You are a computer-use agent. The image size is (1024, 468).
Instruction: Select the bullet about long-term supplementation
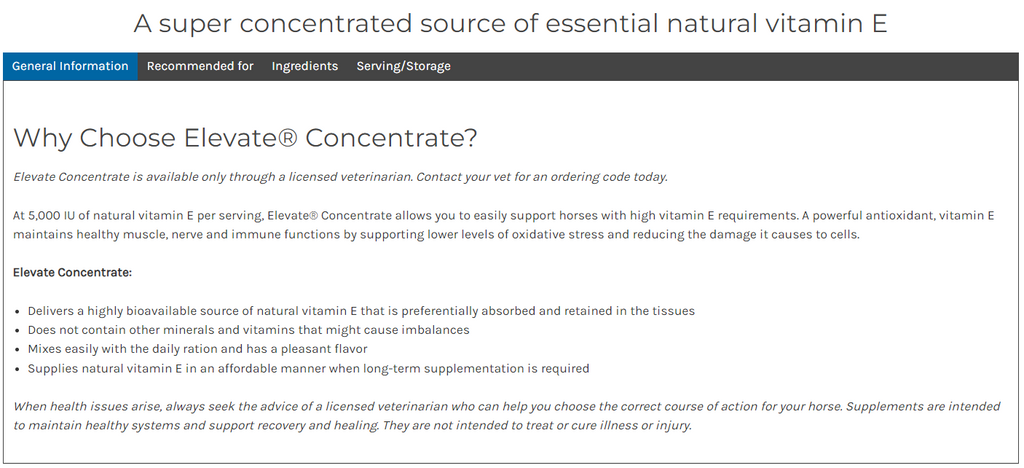(x=308, y=368)
